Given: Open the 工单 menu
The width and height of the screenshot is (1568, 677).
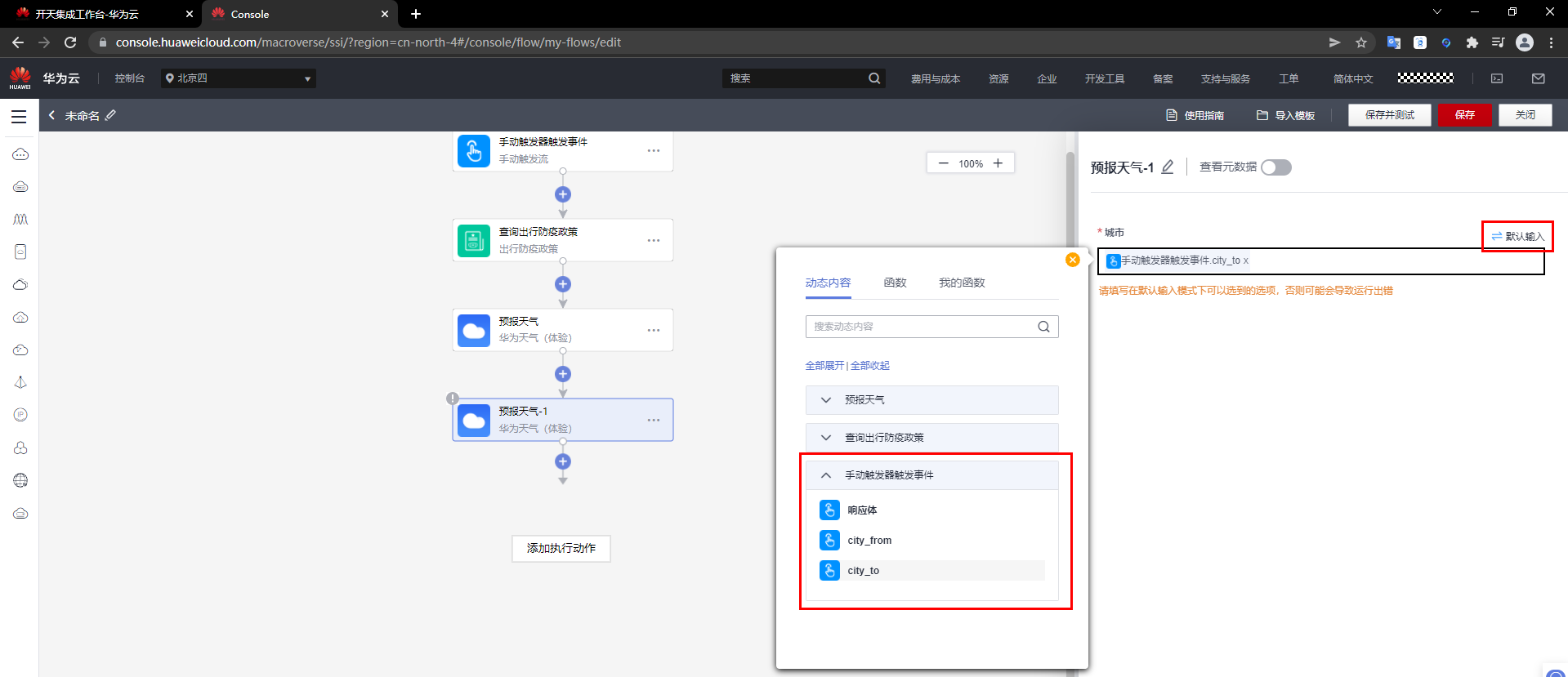Looking at the screenshot, I should coord(1289,78).
